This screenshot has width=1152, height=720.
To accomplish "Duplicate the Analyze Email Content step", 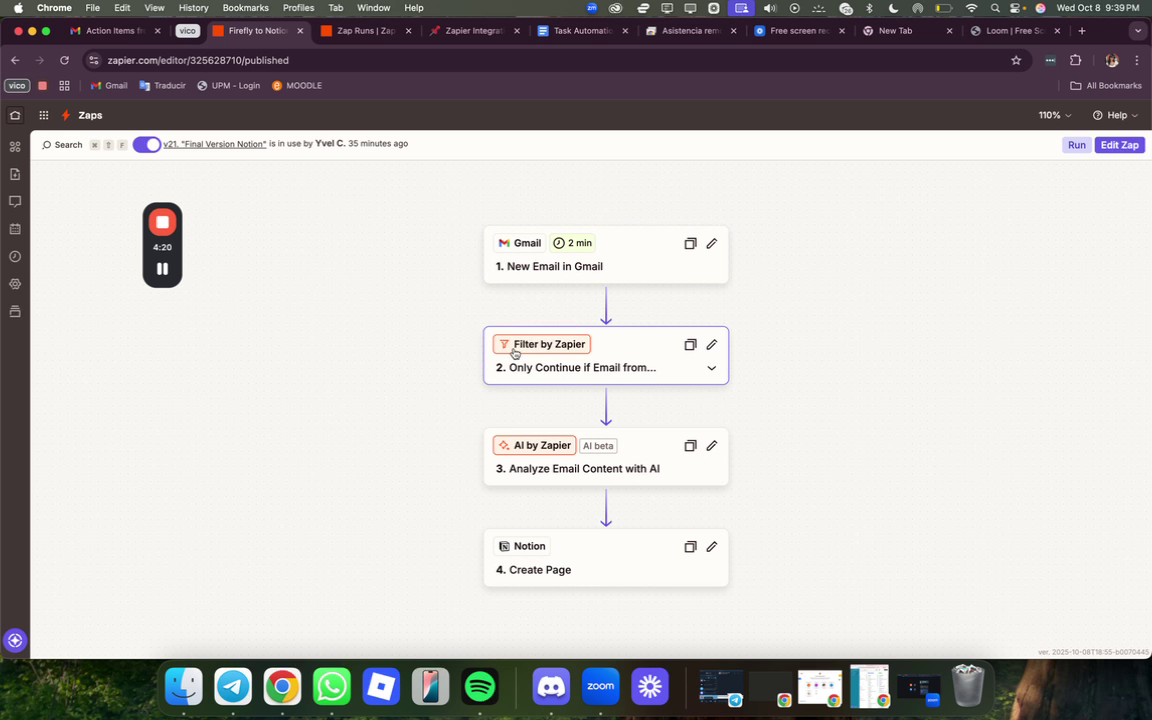I will (690, 446).
